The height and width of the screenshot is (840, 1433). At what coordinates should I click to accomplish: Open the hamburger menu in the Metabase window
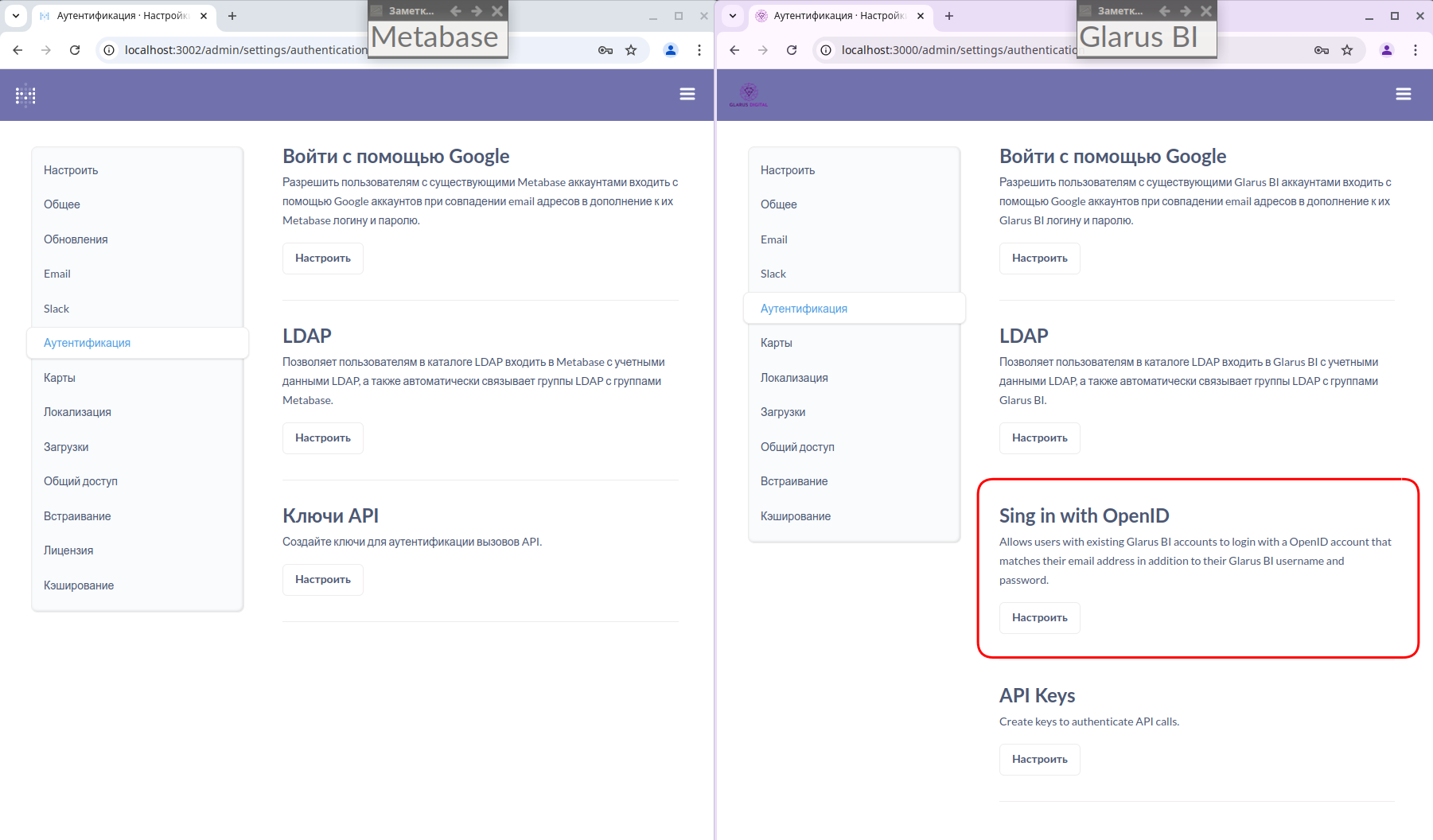click(687, 93)
